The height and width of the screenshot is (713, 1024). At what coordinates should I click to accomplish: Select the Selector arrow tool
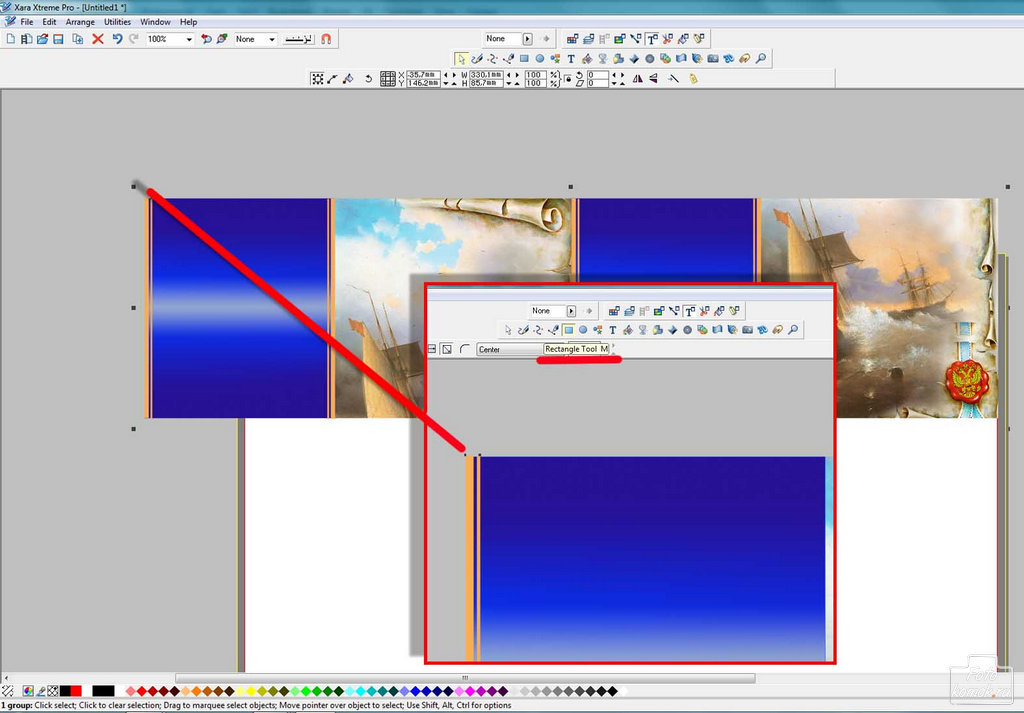point(461,59)
